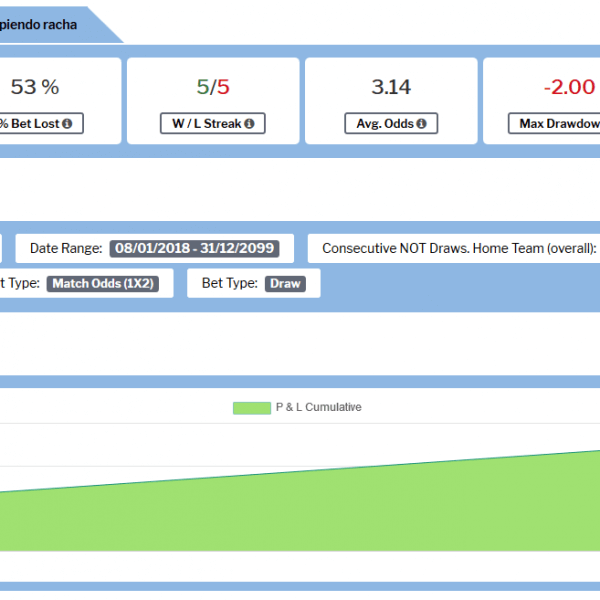Click the % Bet Lost info icon

click(67, 124)
